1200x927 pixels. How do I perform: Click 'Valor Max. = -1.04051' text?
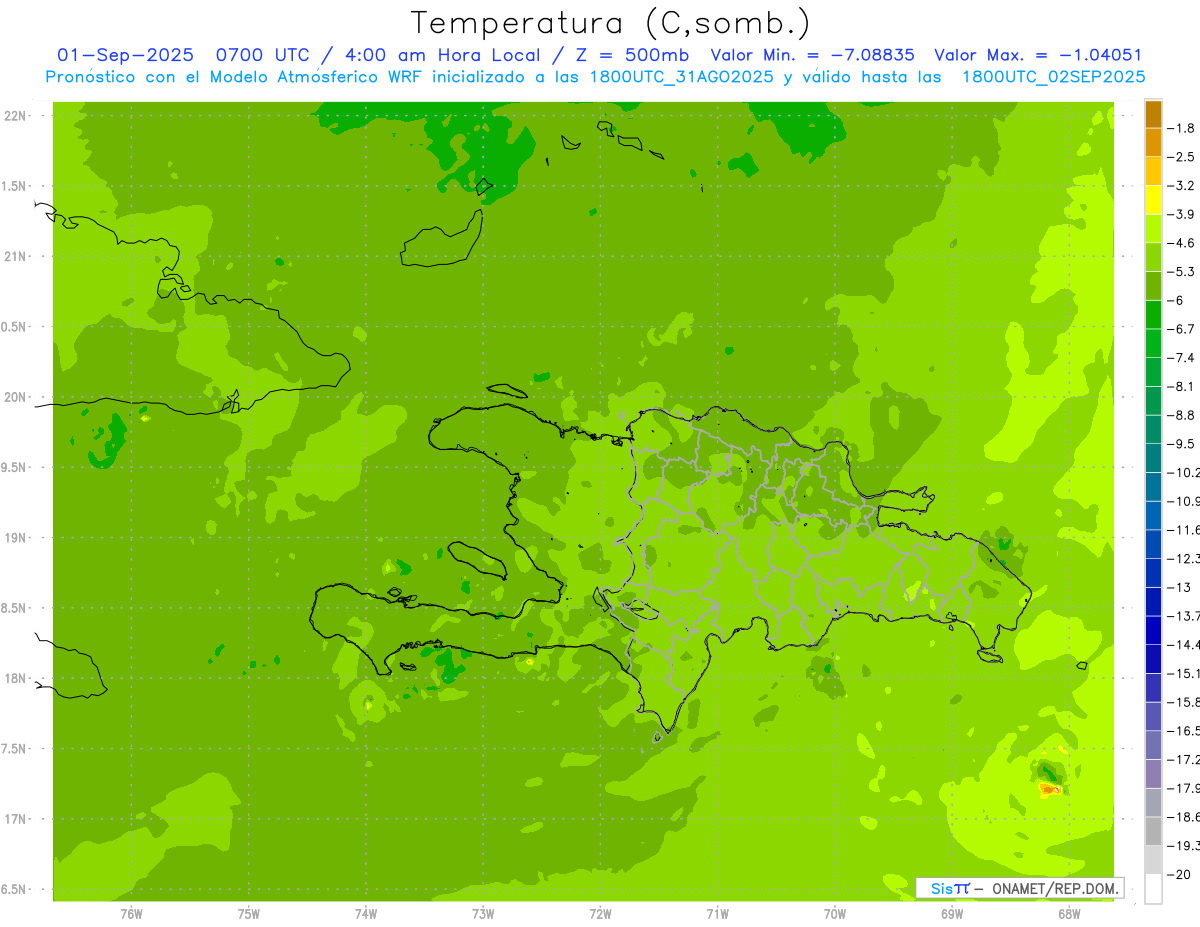tap(1038, 56)
